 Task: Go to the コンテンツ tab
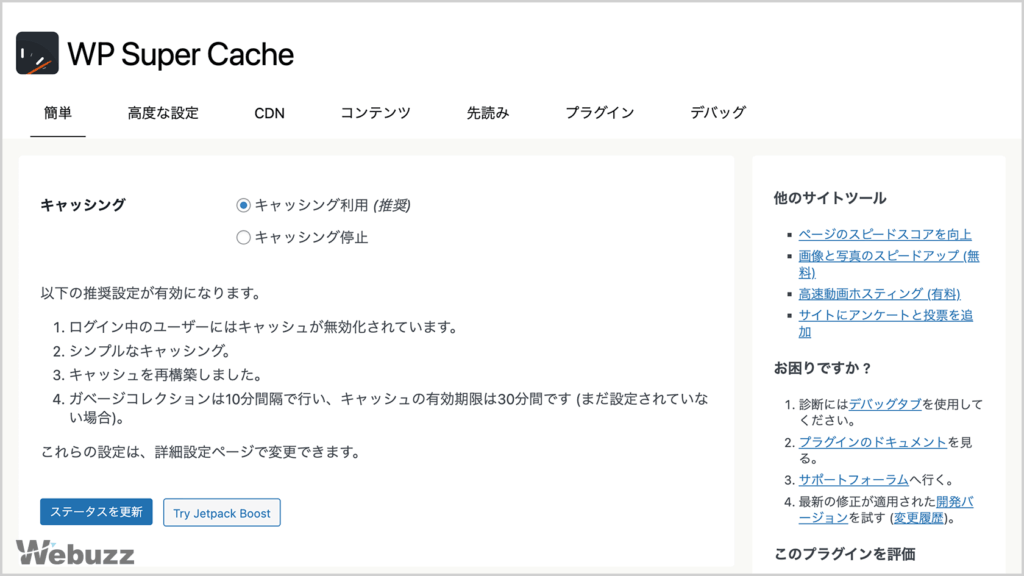click(x=376, y=113)
